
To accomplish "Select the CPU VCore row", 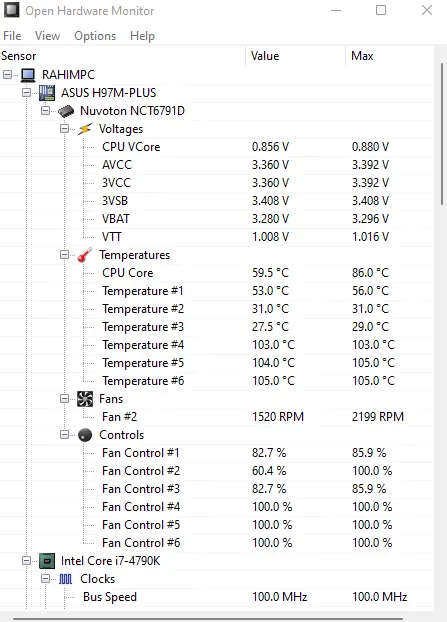I will click(x=217, y=147).
